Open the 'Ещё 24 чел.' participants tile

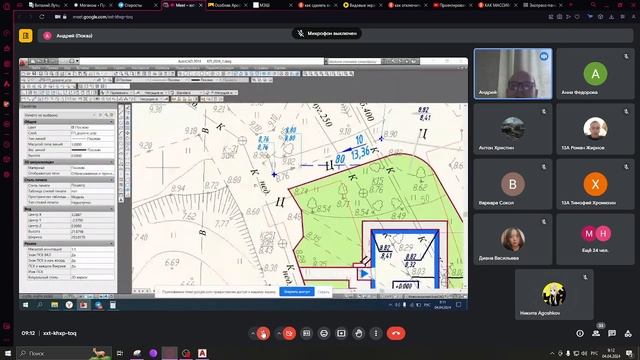(595, 239)
